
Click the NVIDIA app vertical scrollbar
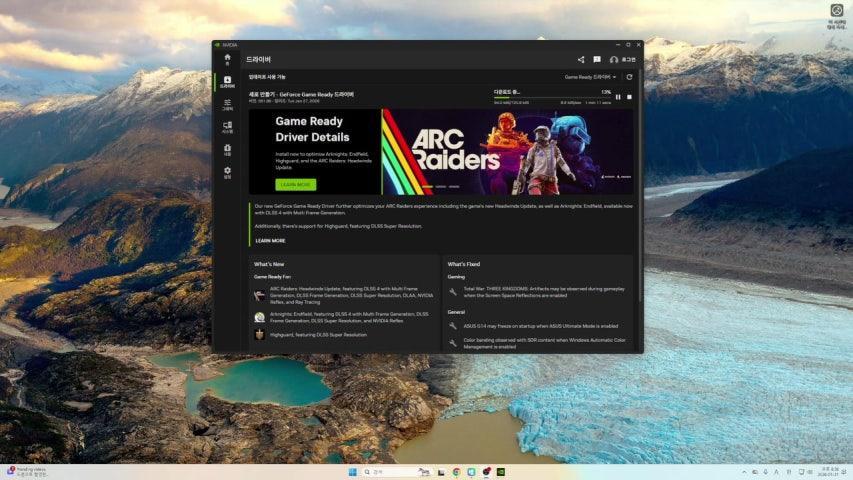coord(640,185)
